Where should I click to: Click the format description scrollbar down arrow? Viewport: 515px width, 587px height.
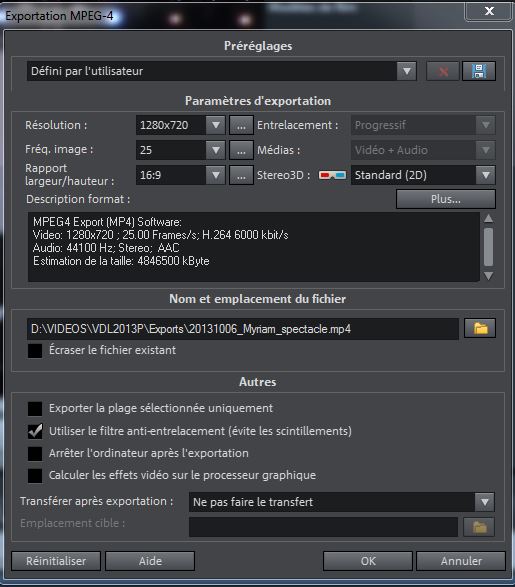click(x=488, y=276)
